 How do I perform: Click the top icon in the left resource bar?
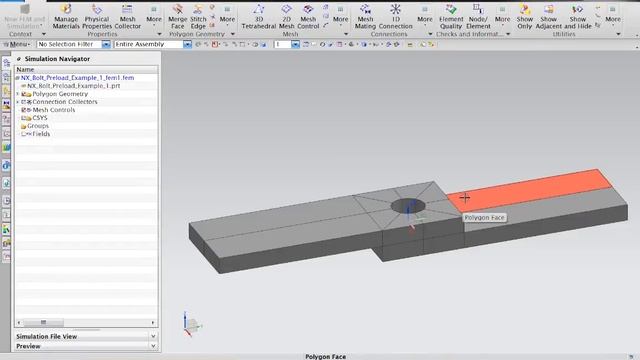click(x=6, y=62)
